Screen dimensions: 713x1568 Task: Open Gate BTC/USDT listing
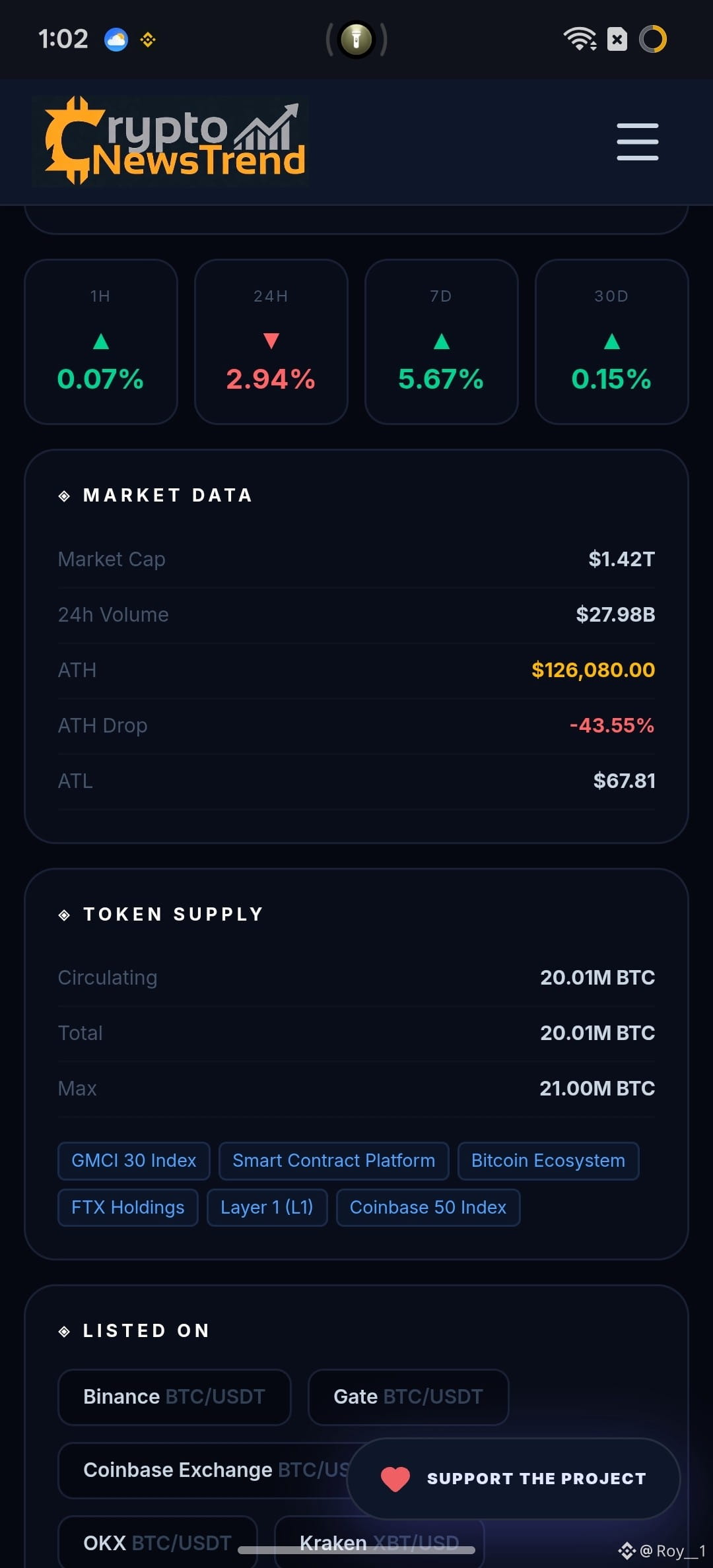point(408,1397)
